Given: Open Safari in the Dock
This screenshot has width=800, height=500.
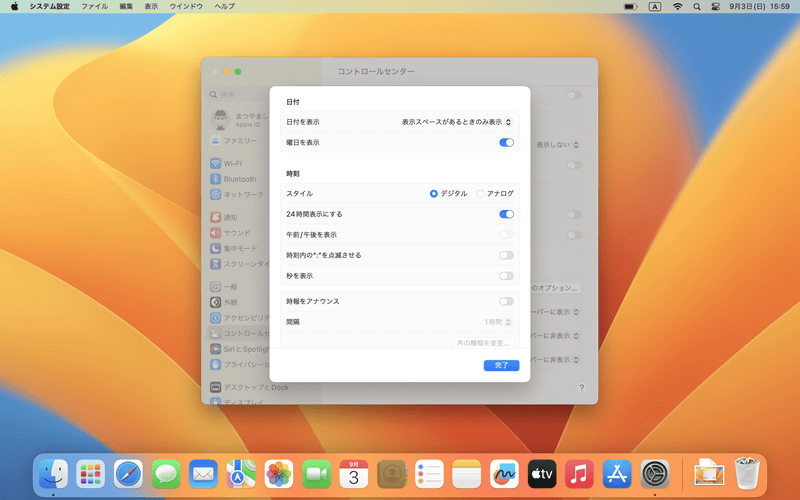Looking at the screenshot, I should pyautogui.click(x=128, y=474).
